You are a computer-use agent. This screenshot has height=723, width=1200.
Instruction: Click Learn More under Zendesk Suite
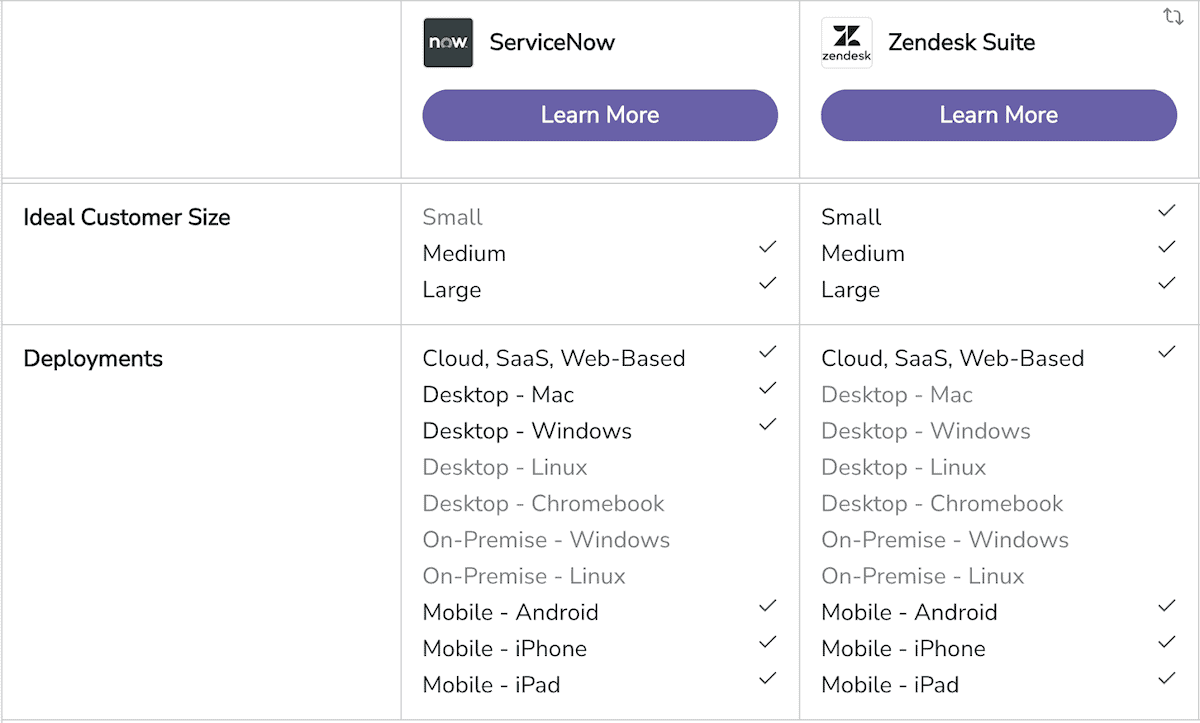998,115
